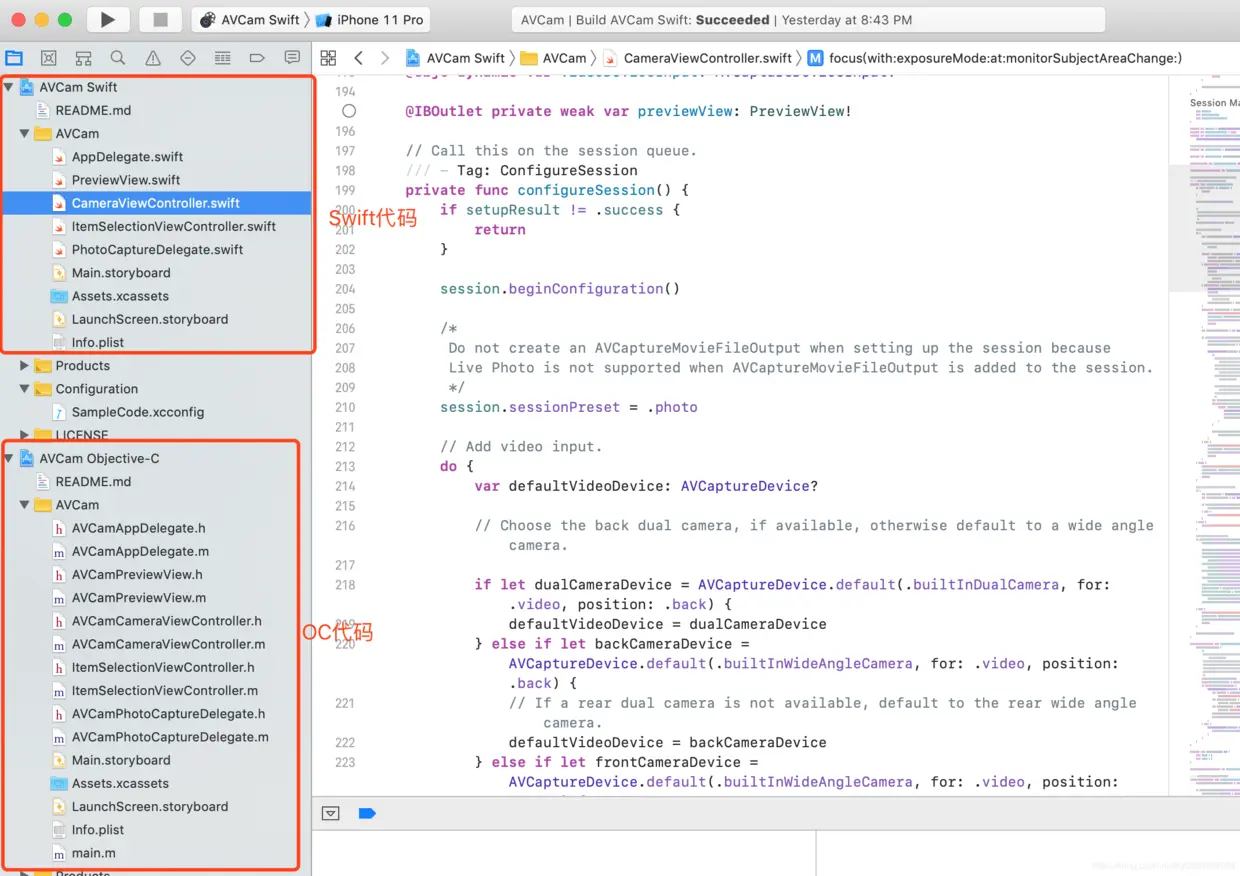Open AVCamCameraViewController.h
Screen dimensions: 1240x876
click(166, 621)
